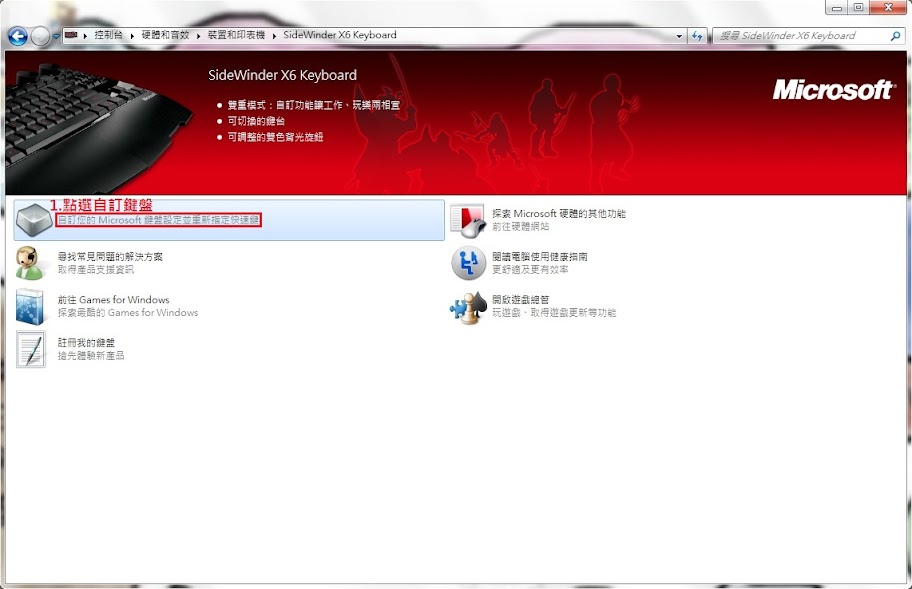Click the keyboard key icon for customizing keyboard settings

click(34, 220)
